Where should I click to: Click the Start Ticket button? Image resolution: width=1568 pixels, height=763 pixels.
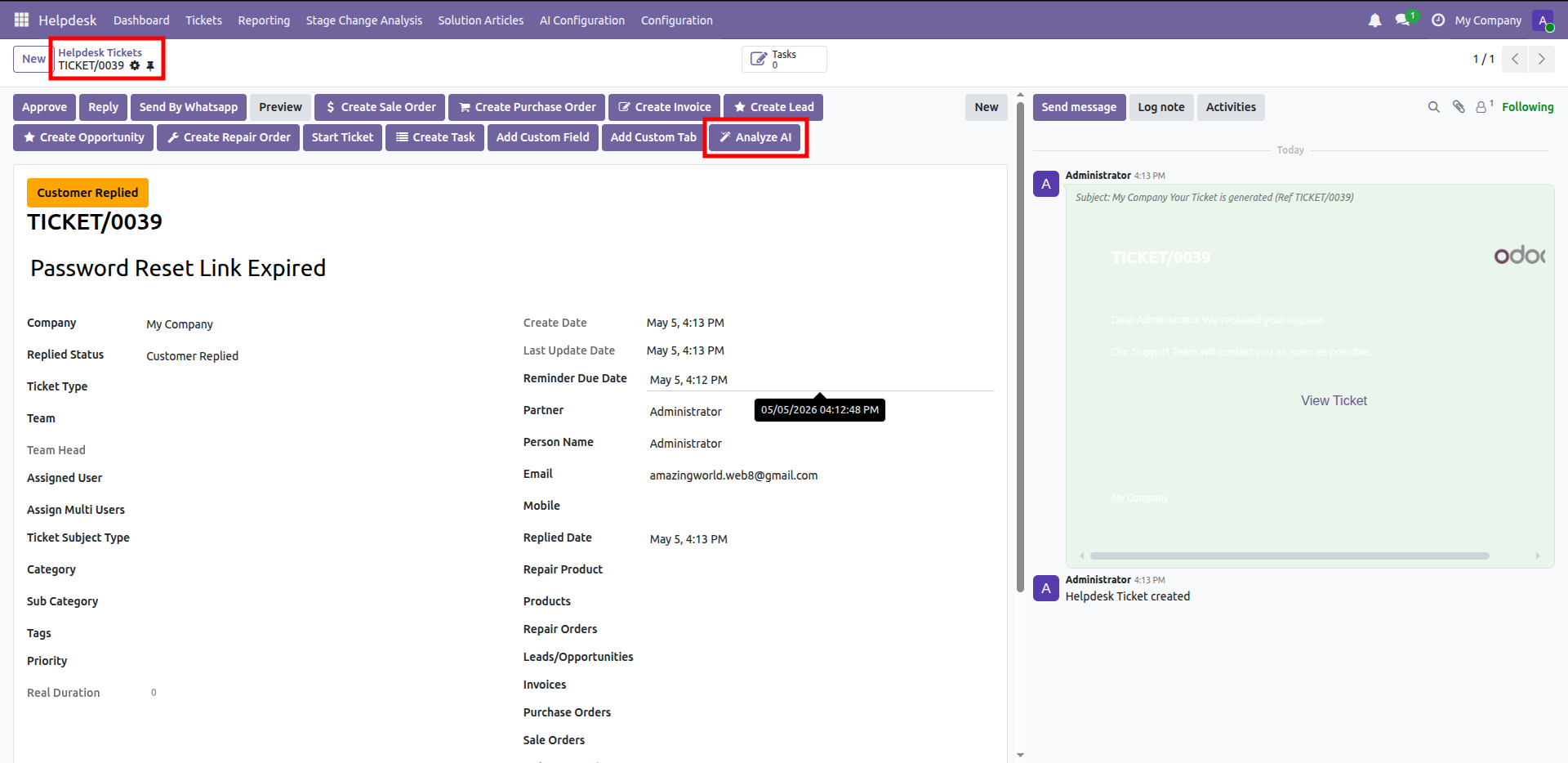tap(342, 137)
